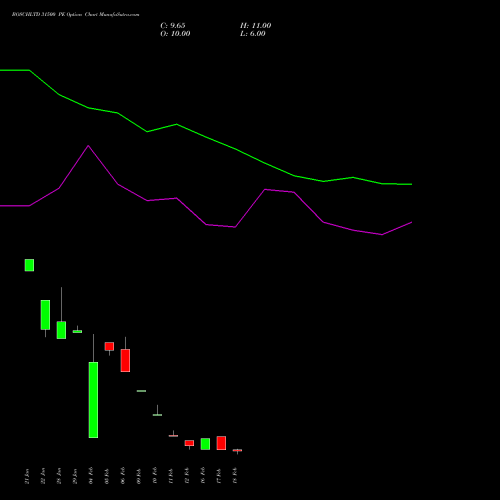This screenshot has width=500, height=500.
Task: Click the '09 Feb' date axis label
Action: click(x=139, y=476)
